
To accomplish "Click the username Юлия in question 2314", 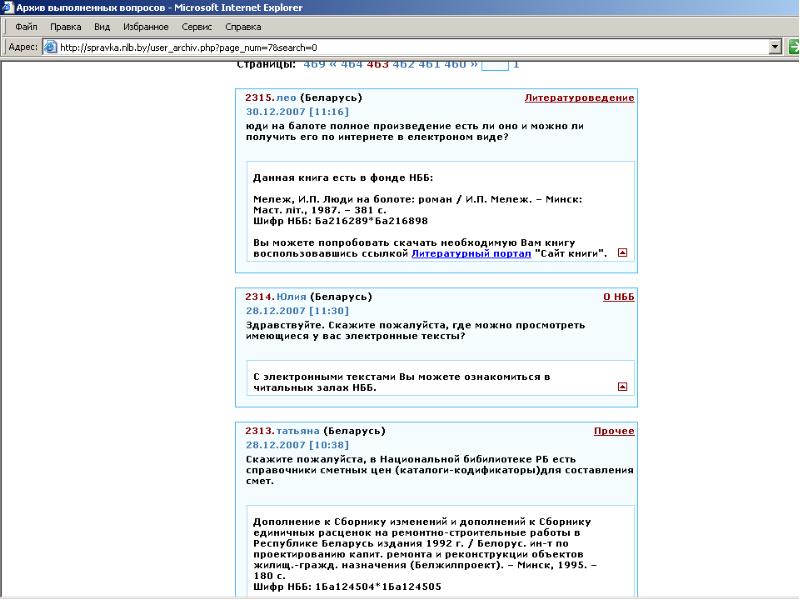I will pyautogui.click(x=291, y=297).
